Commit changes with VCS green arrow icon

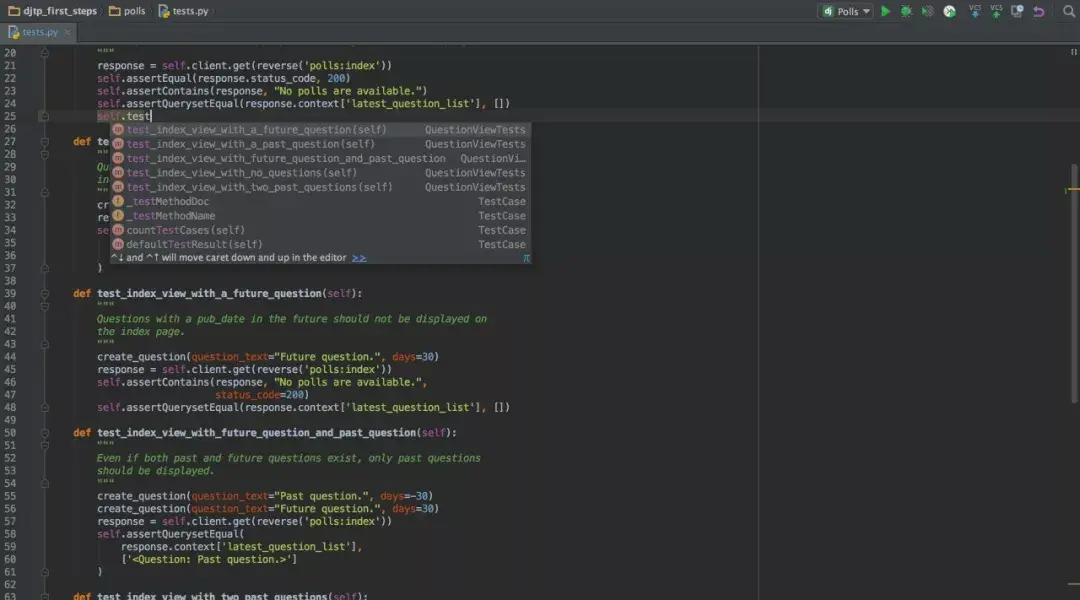coord(996,11)
